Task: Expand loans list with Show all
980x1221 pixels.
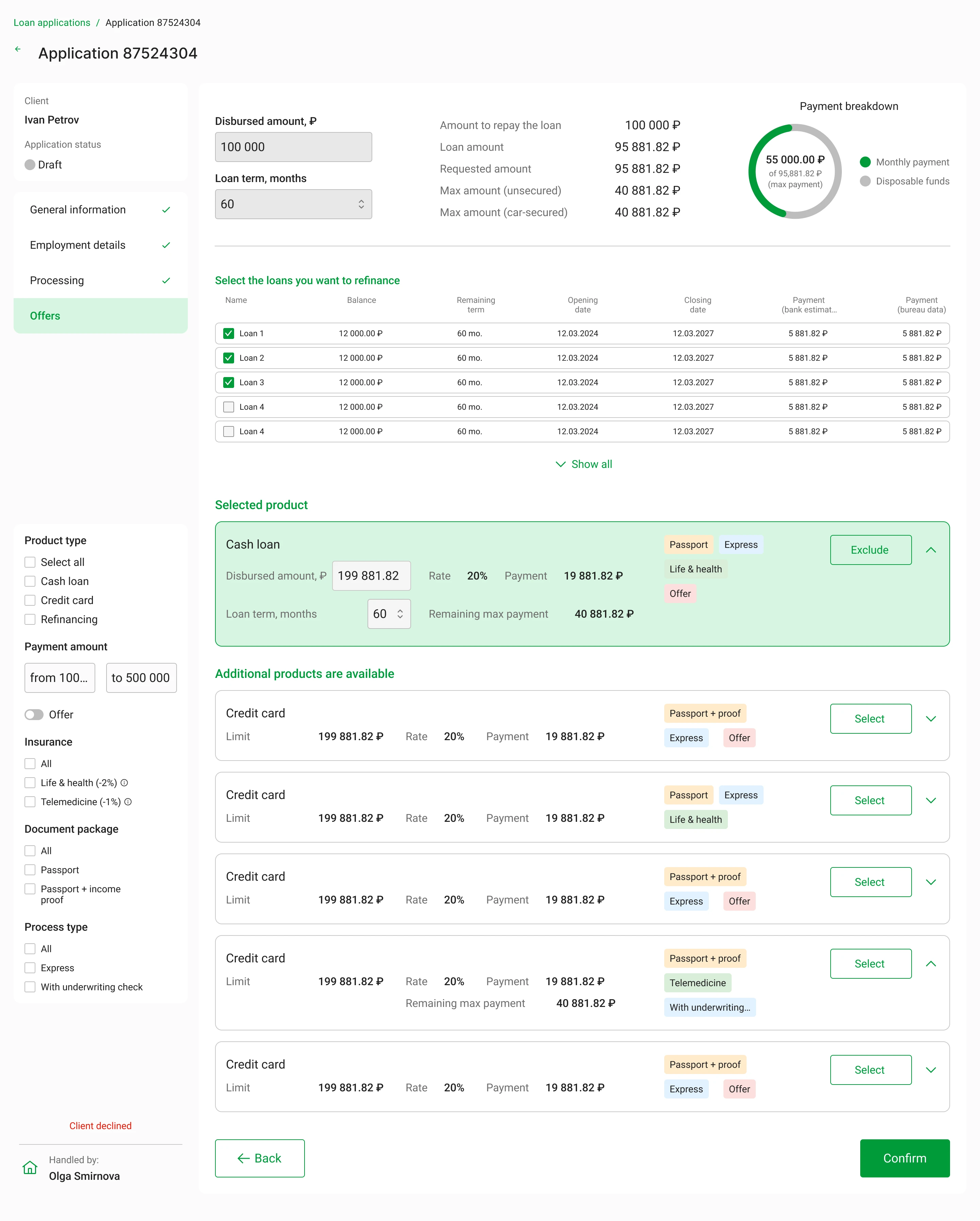Action: [x=583, y=465]
